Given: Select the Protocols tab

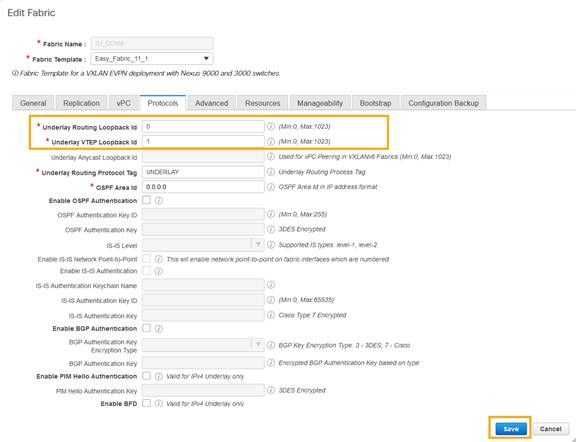Looking at the screenshot, I should [x=163, y=103].
